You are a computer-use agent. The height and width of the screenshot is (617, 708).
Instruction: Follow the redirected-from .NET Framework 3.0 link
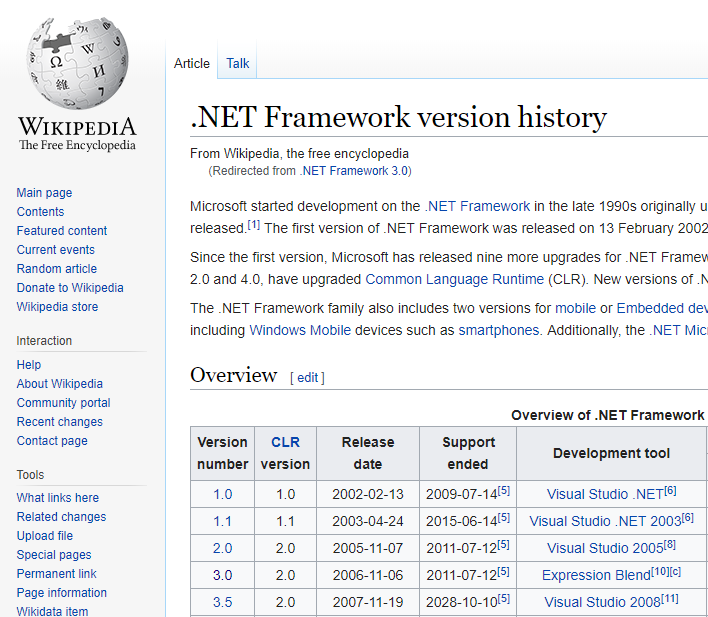pyautogui.click(x=354, y=171)
